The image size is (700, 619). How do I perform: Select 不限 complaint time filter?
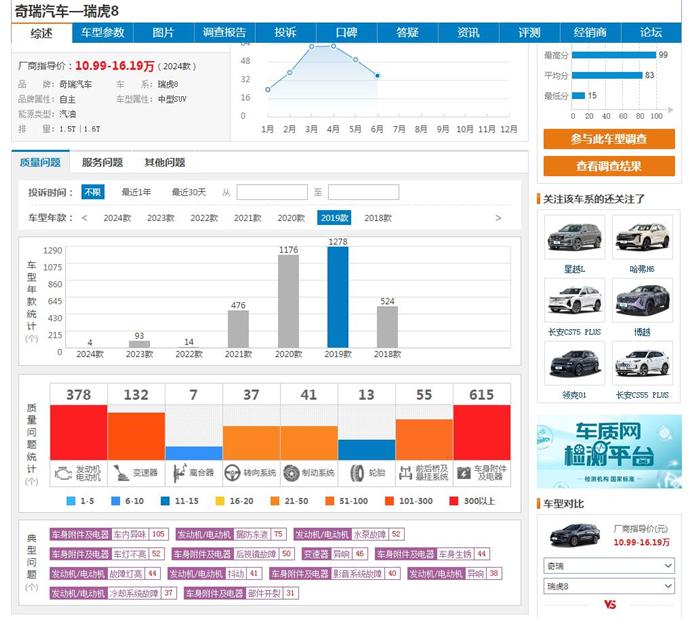93,192
